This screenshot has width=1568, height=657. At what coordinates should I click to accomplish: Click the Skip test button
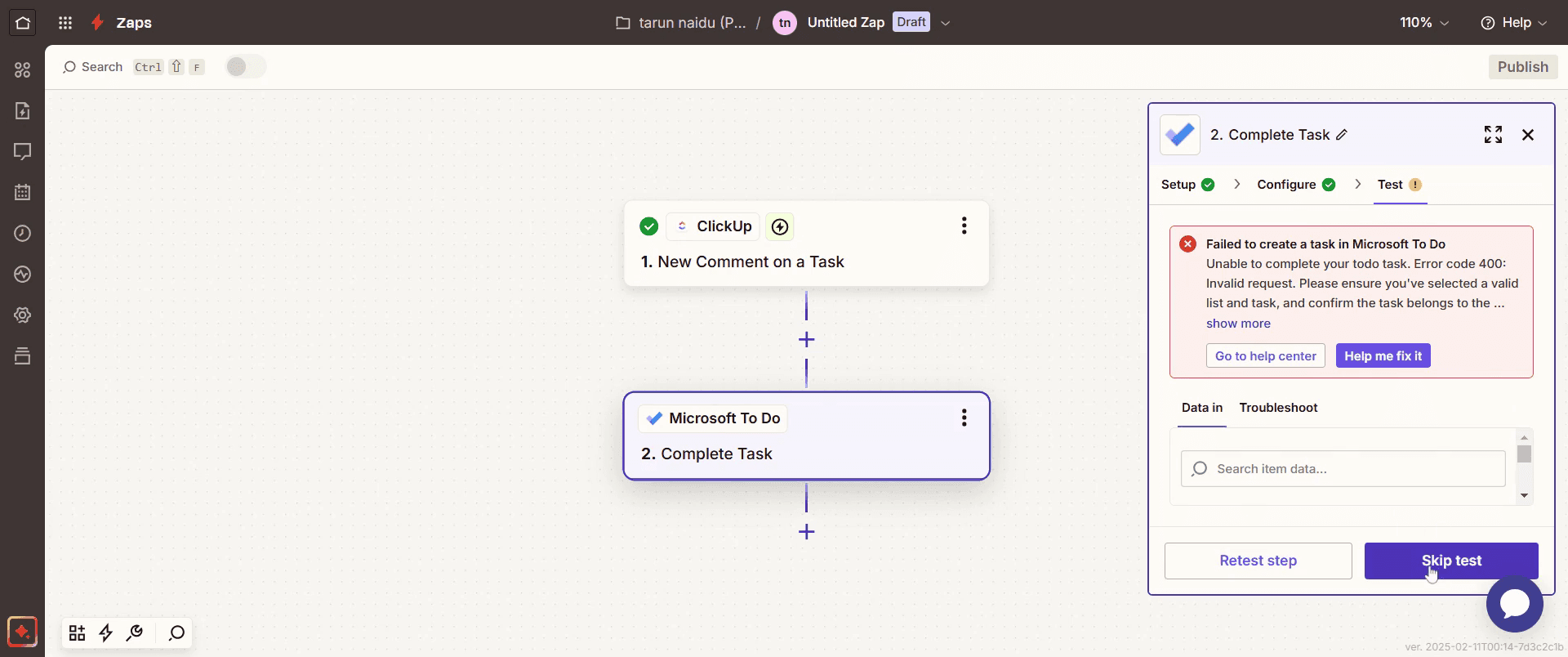pos(1451,561)
